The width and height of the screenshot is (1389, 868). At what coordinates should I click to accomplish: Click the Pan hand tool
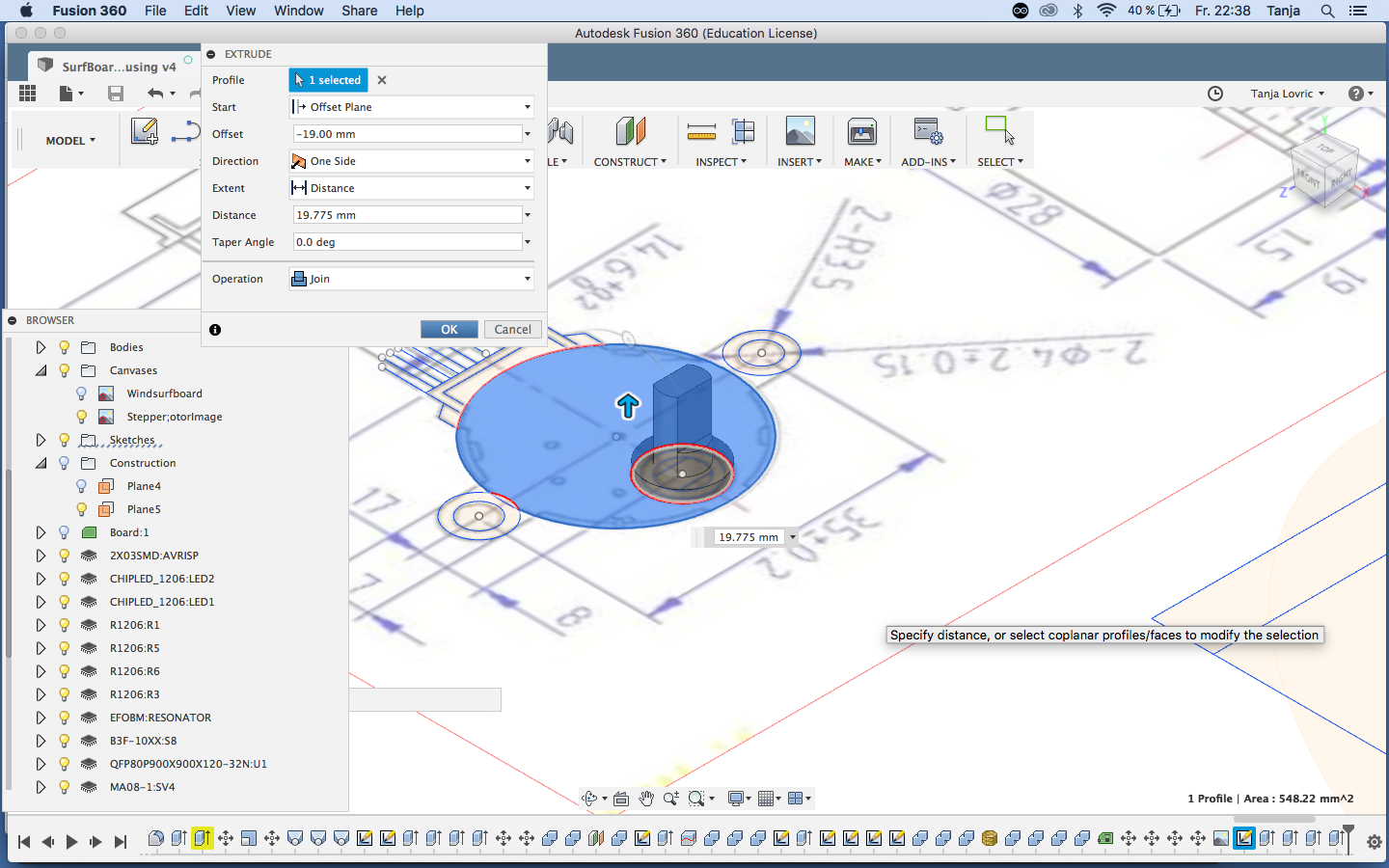(646, 799)
